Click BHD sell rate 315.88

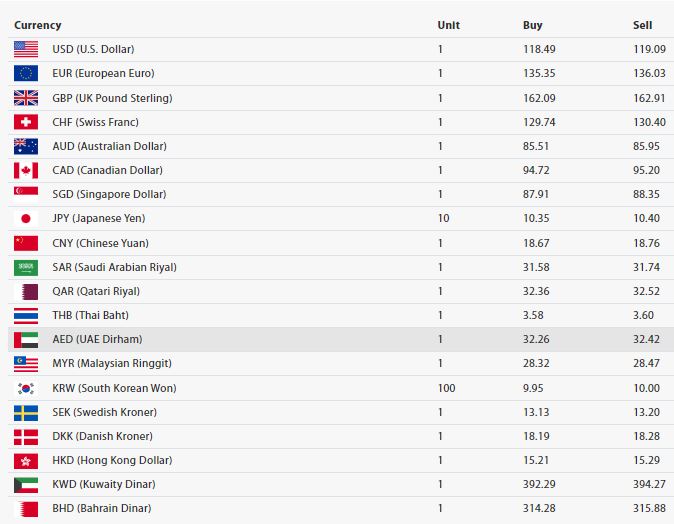[x=650, y=508]
